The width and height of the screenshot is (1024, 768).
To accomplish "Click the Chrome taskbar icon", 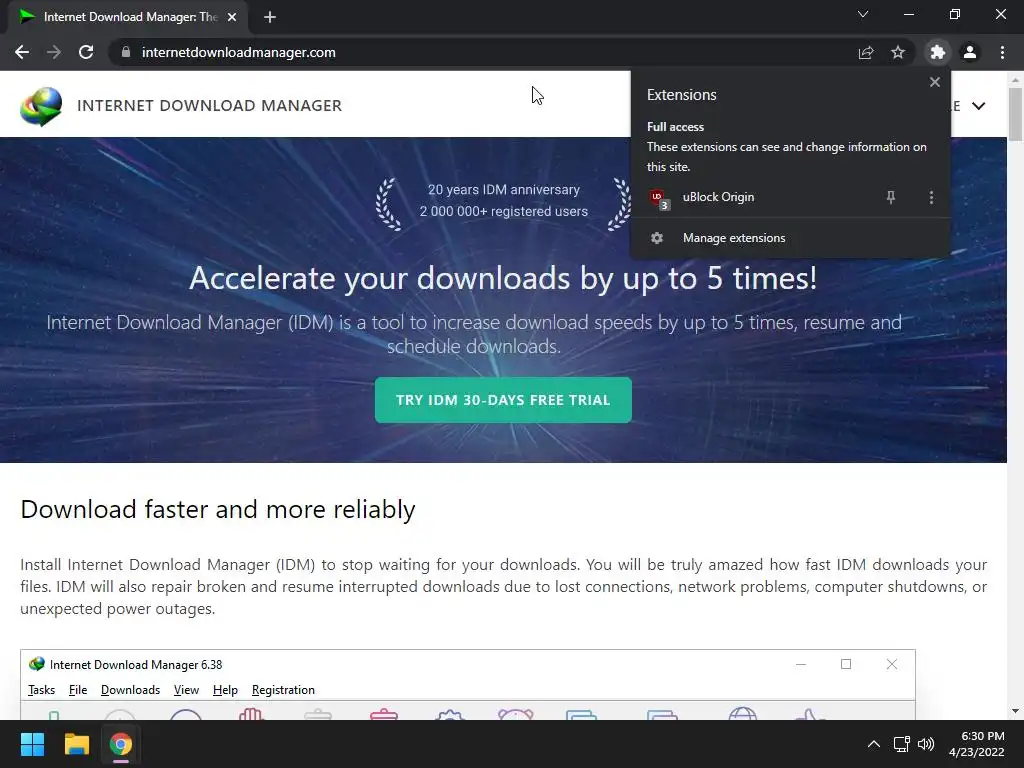I will 120,744.
